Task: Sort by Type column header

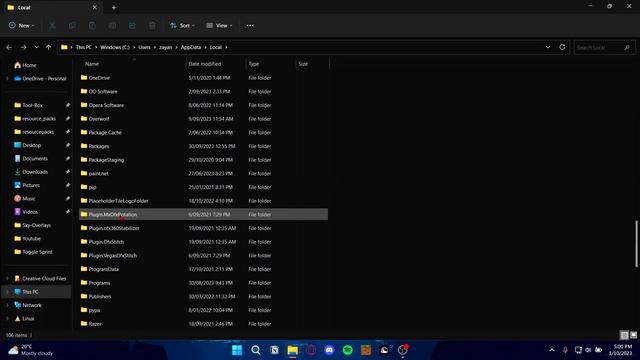Action: [x=254, y=64]
